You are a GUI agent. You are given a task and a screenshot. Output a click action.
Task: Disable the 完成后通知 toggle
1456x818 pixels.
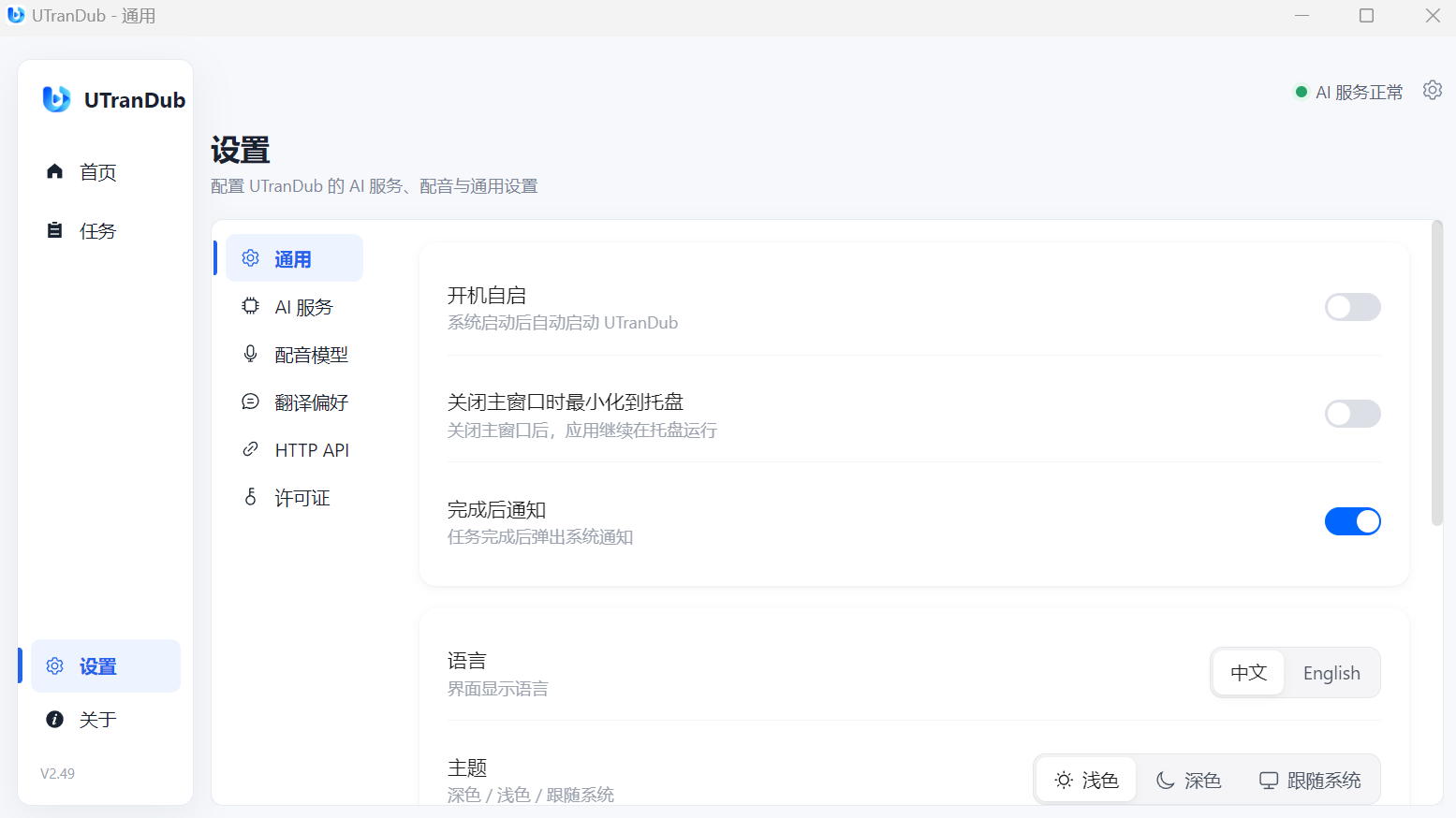click(1353, 521)
